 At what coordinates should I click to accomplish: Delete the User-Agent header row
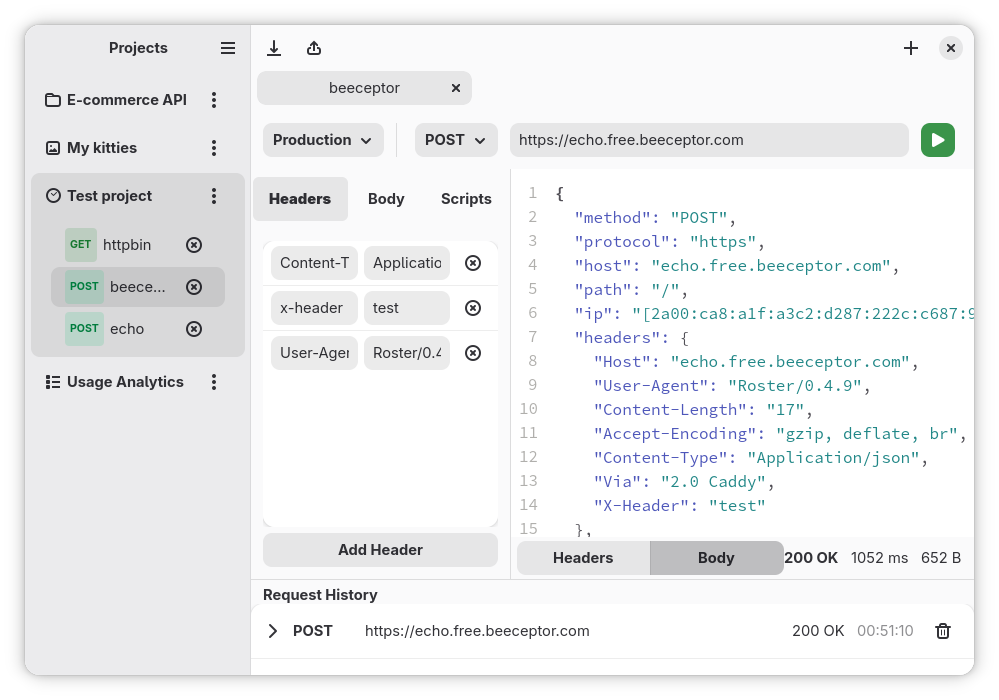tap(473, 353)
